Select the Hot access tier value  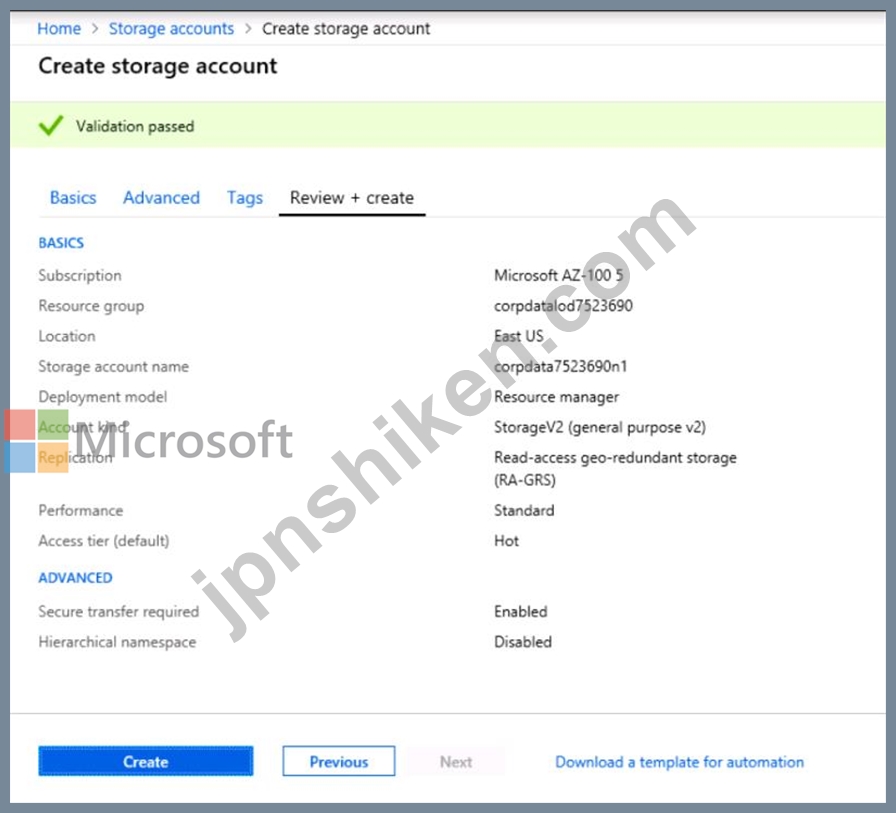506,540
